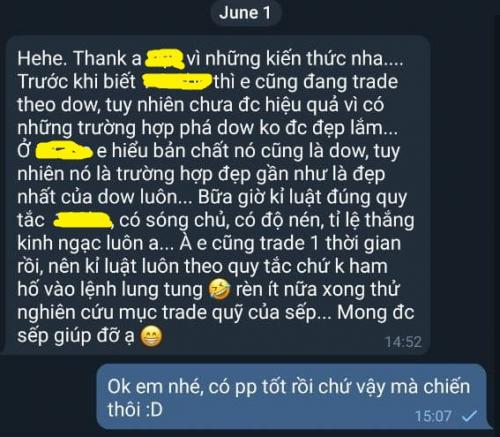Image resolution: width=500 pixels, height=437 pixels.
Task: Click the words "theo dow" in message
Action: 57,105
